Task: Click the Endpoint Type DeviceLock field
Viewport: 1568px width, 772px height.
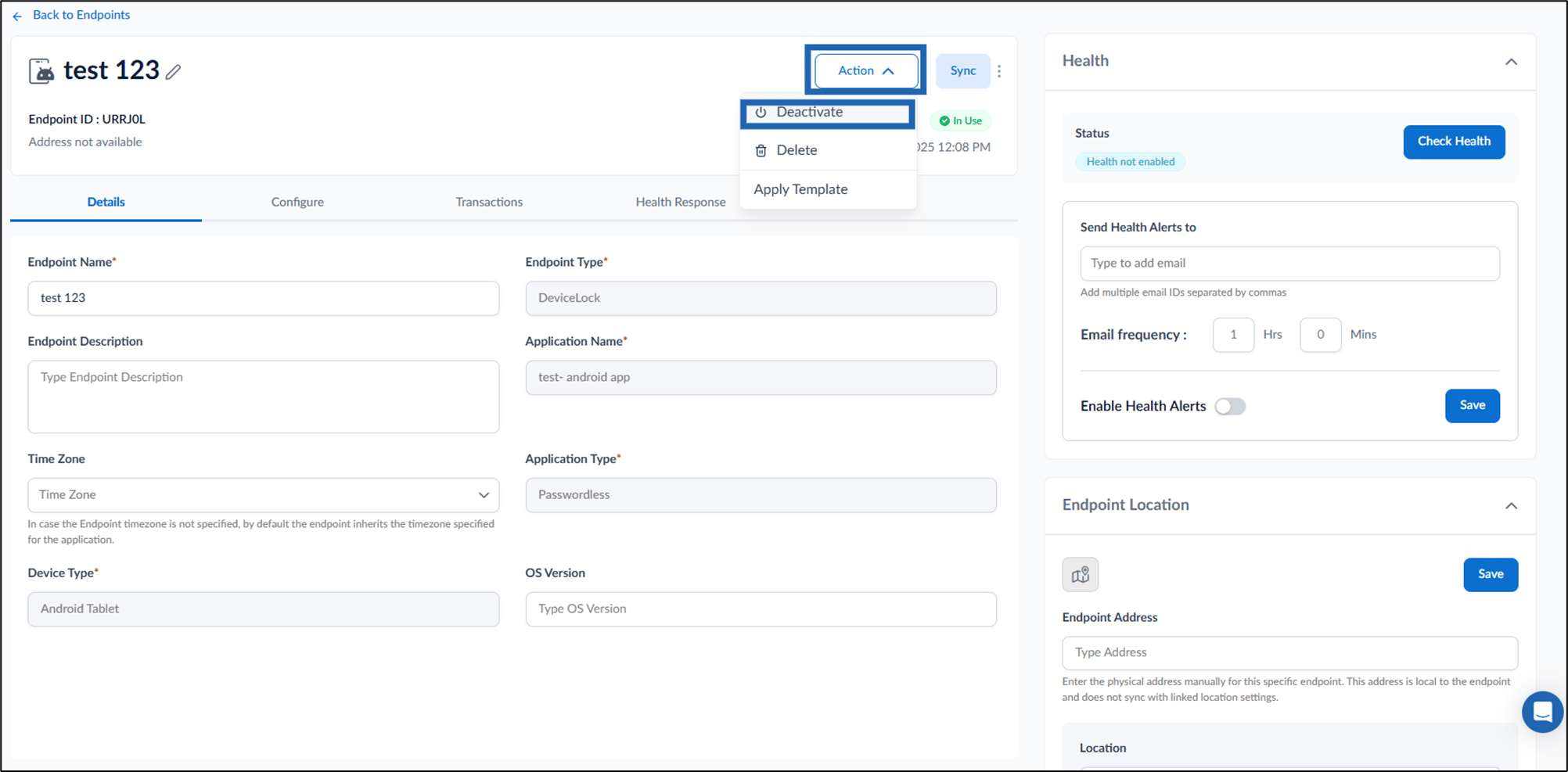Action: (x=761, y=298)
